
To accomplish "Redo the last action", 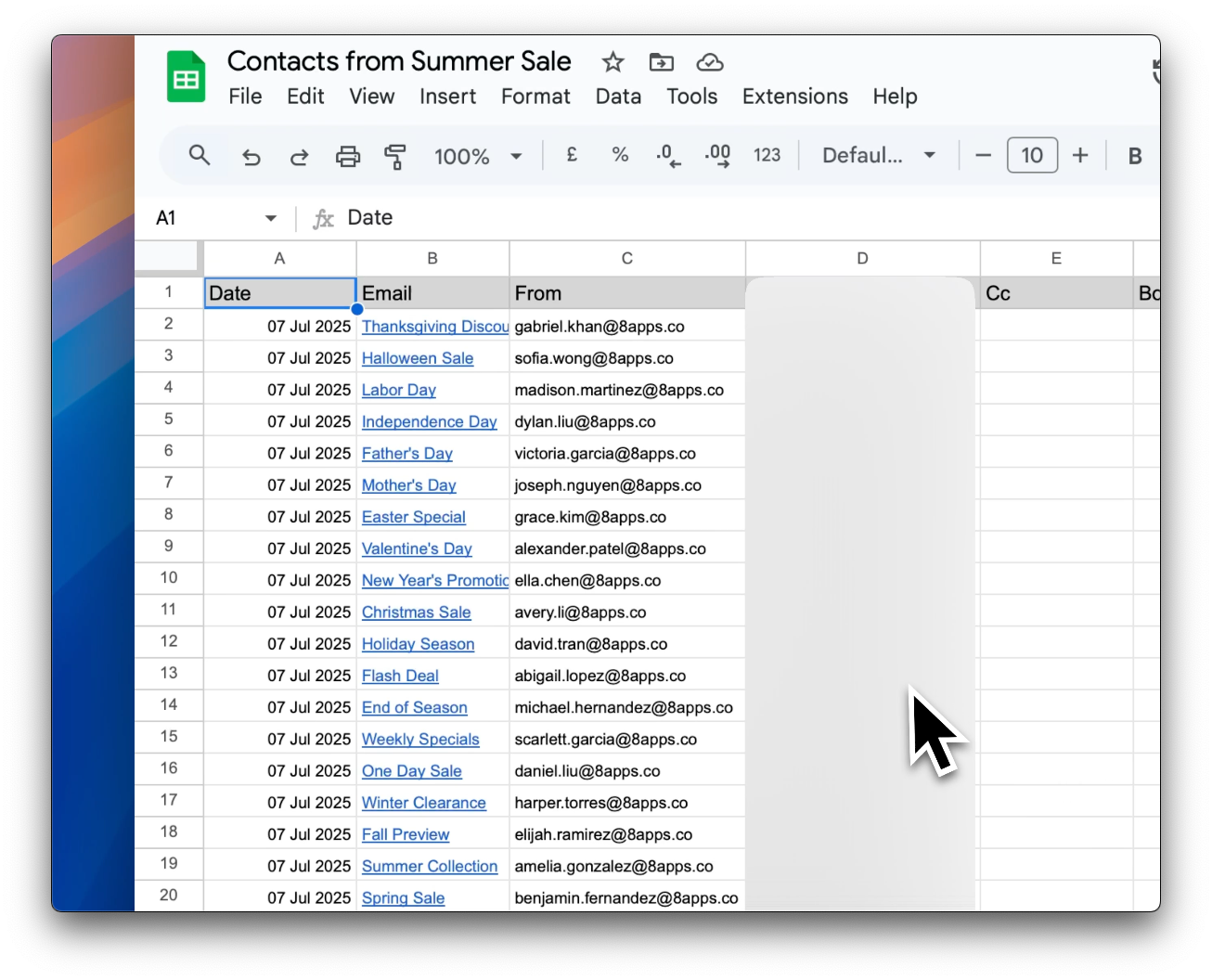I will pyautogui.click(x=299, y=156).
